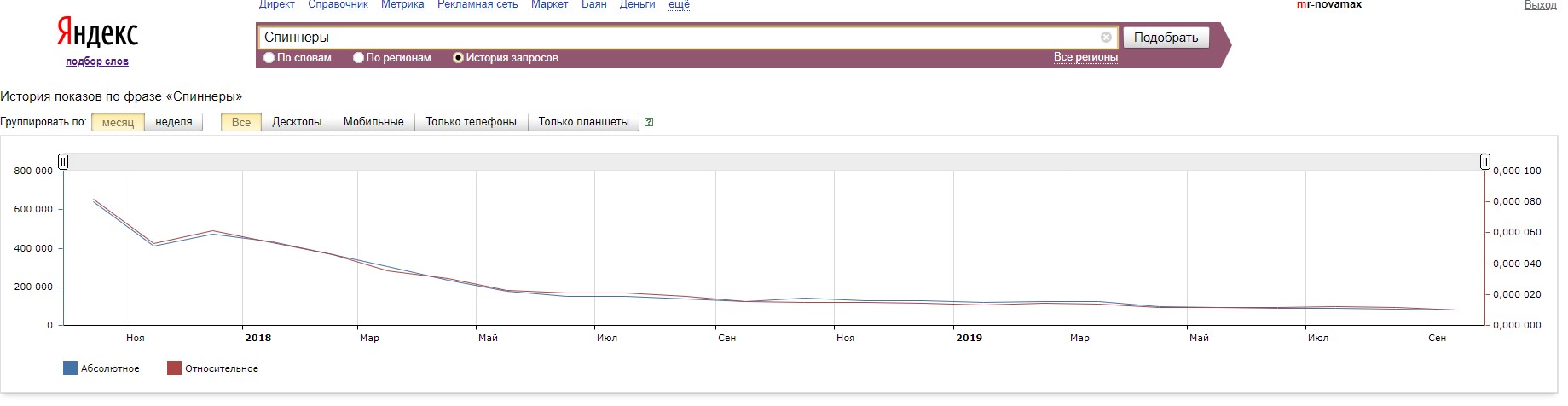This screenshot has height=406, width=1568.
Task: Click the '0,000 100' right axis value
Action: 1517,171
